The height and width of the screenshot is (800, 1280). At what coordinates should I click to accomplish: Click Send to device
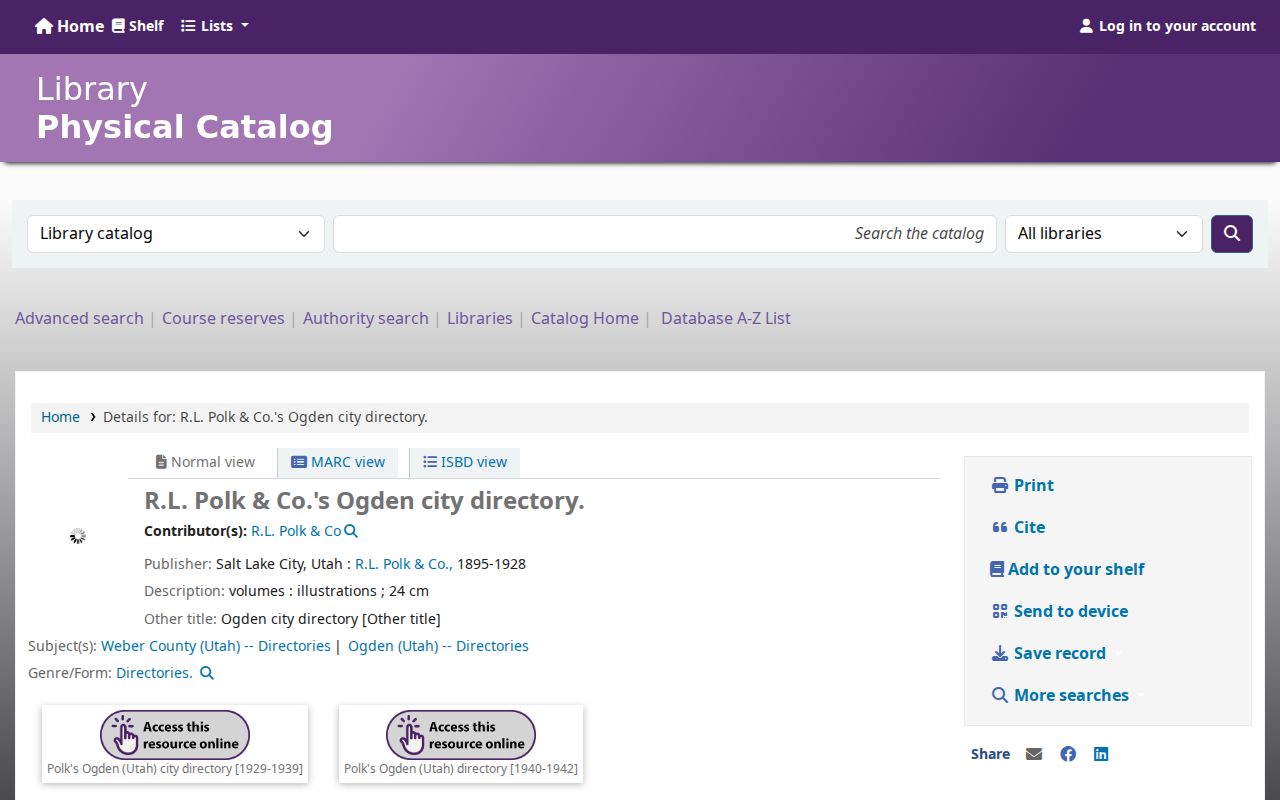click(1060, 611)
